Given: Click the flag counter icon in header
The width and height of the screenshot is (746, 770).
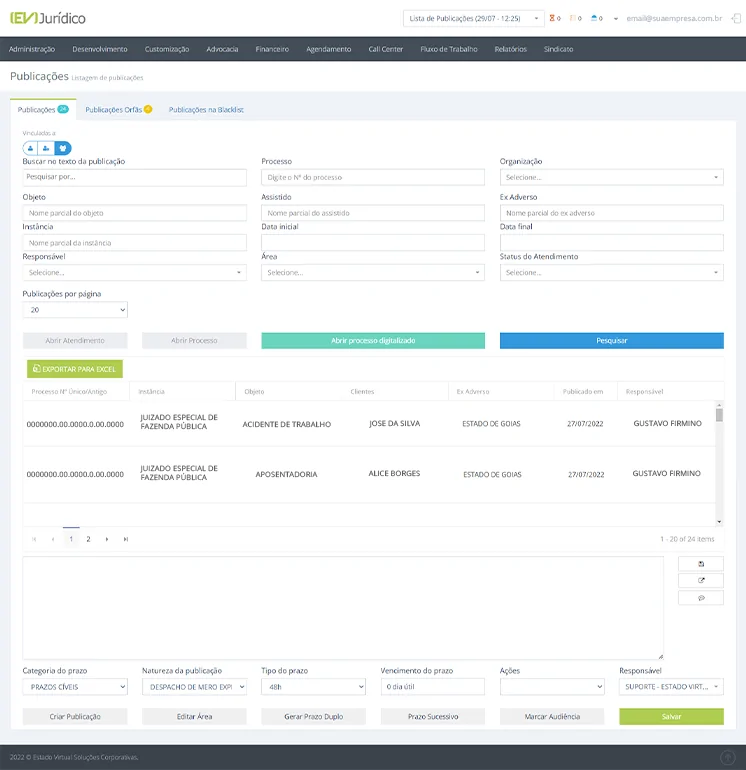Looking at the screenshot, I should (x=573, y=18).
